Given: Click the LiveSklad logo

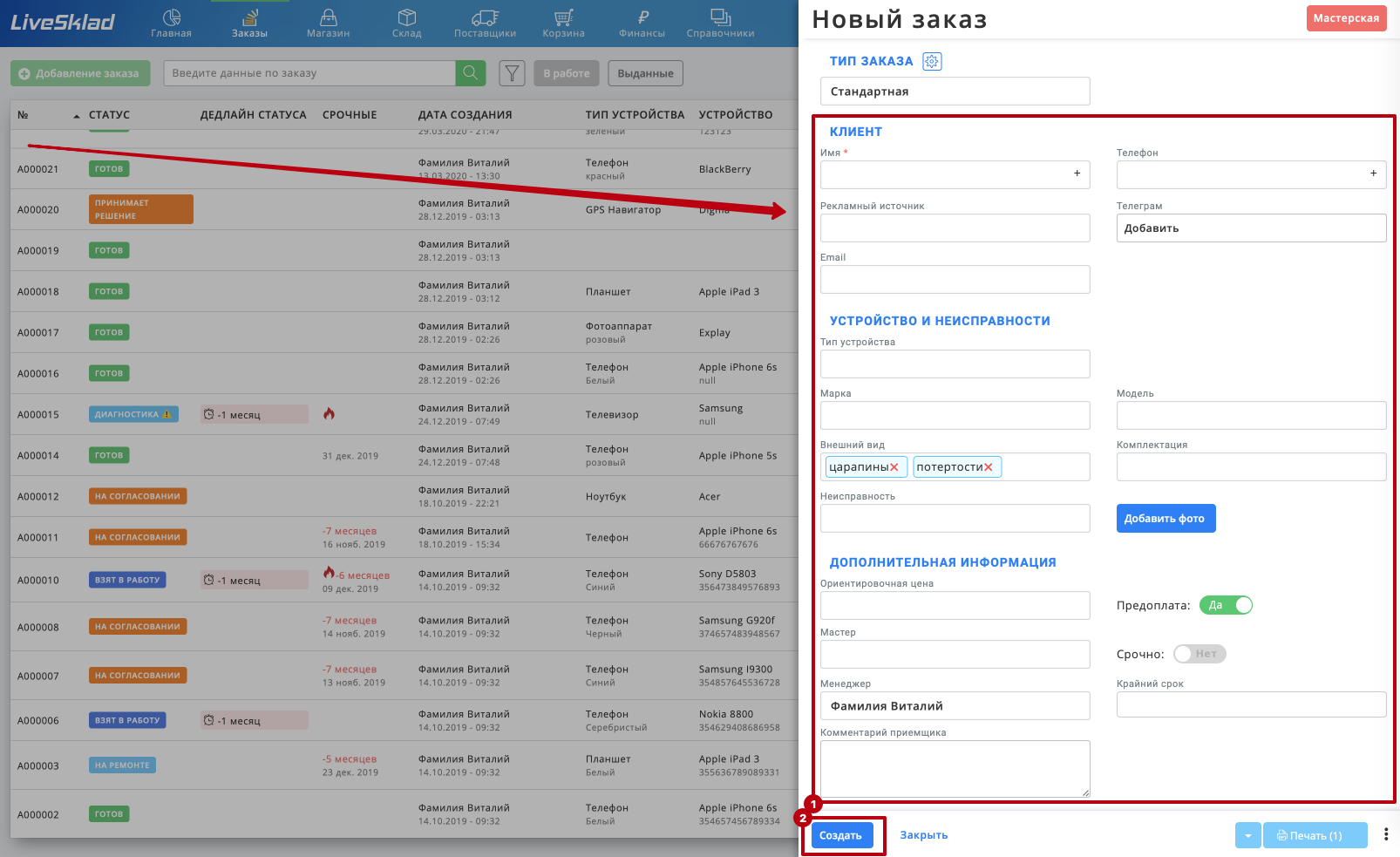Looking at the screenshot, I should point(62,23).
